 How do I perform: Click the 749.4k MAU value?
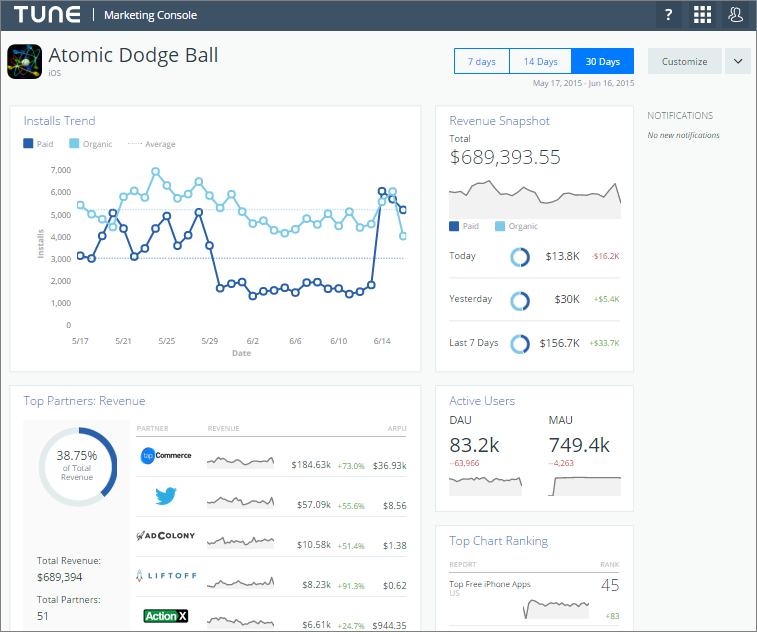[x=579, y=445]
